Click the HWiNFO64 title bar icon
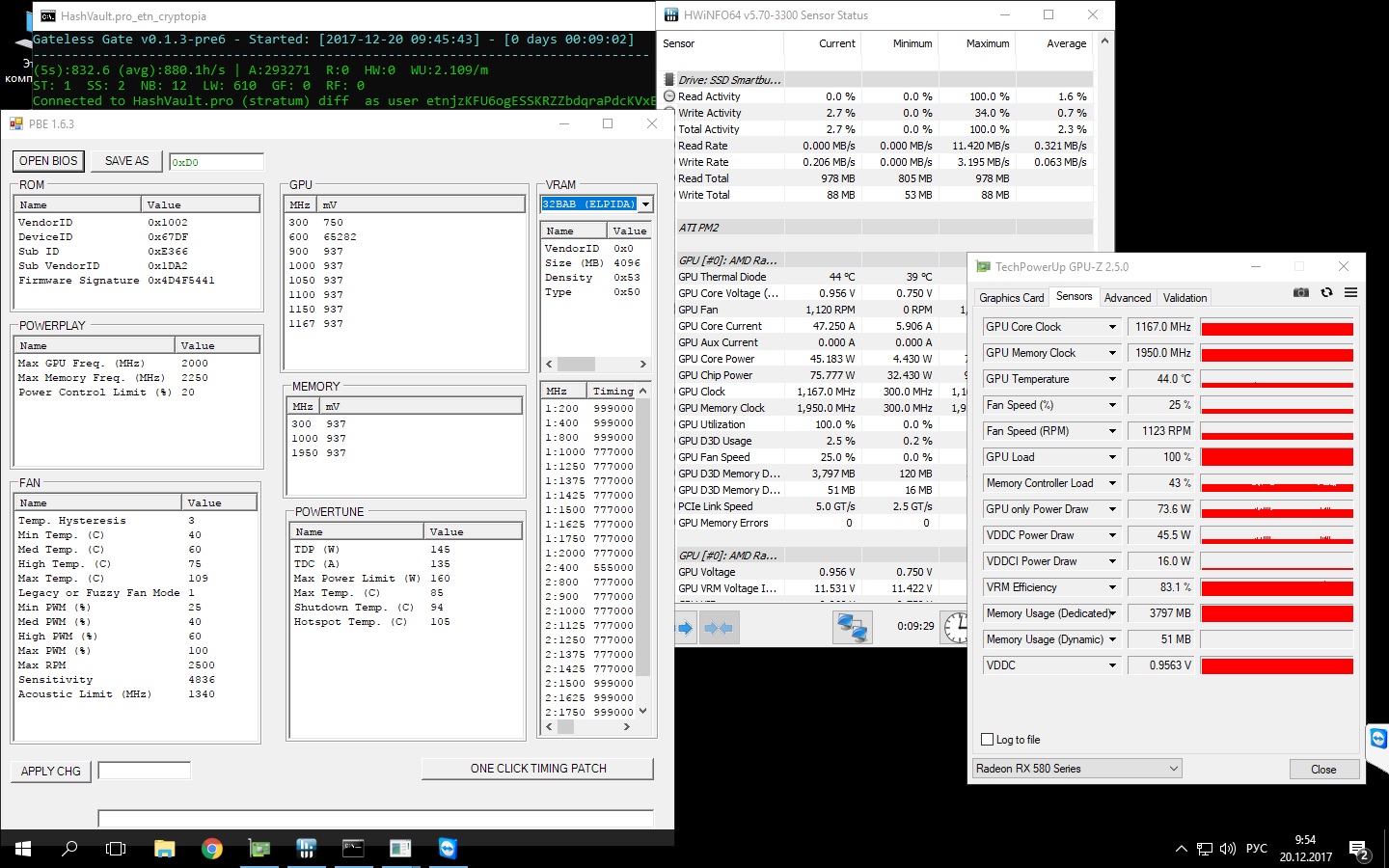The height and width of the screenshot is (868, 1389). pos(671,14)
